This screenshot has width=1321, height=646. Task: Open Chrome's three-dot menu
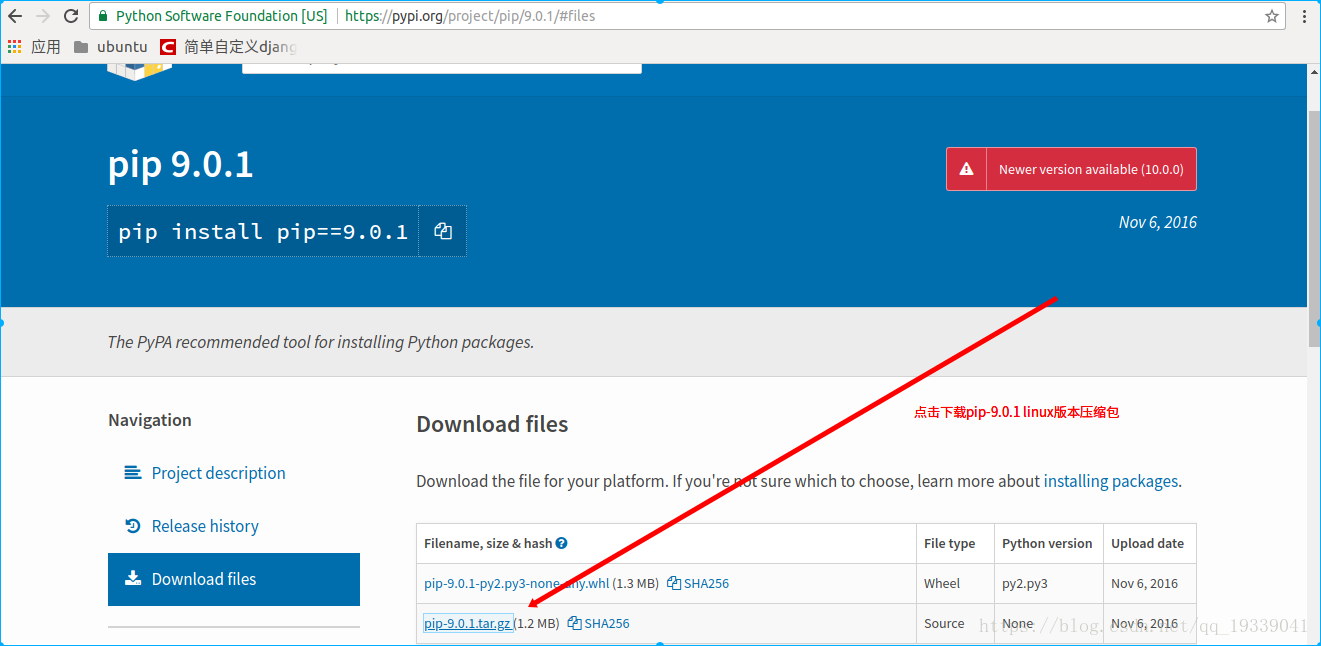1304,16
